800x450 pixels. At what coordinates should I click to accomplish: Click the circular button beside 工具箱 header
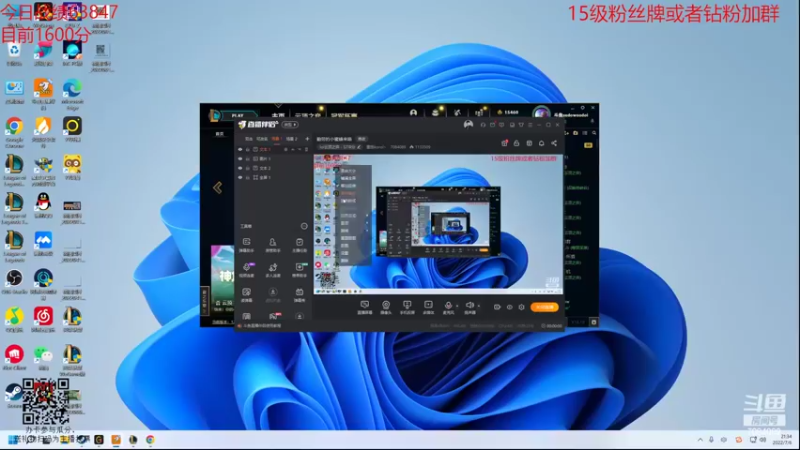[x=304, y=226]
